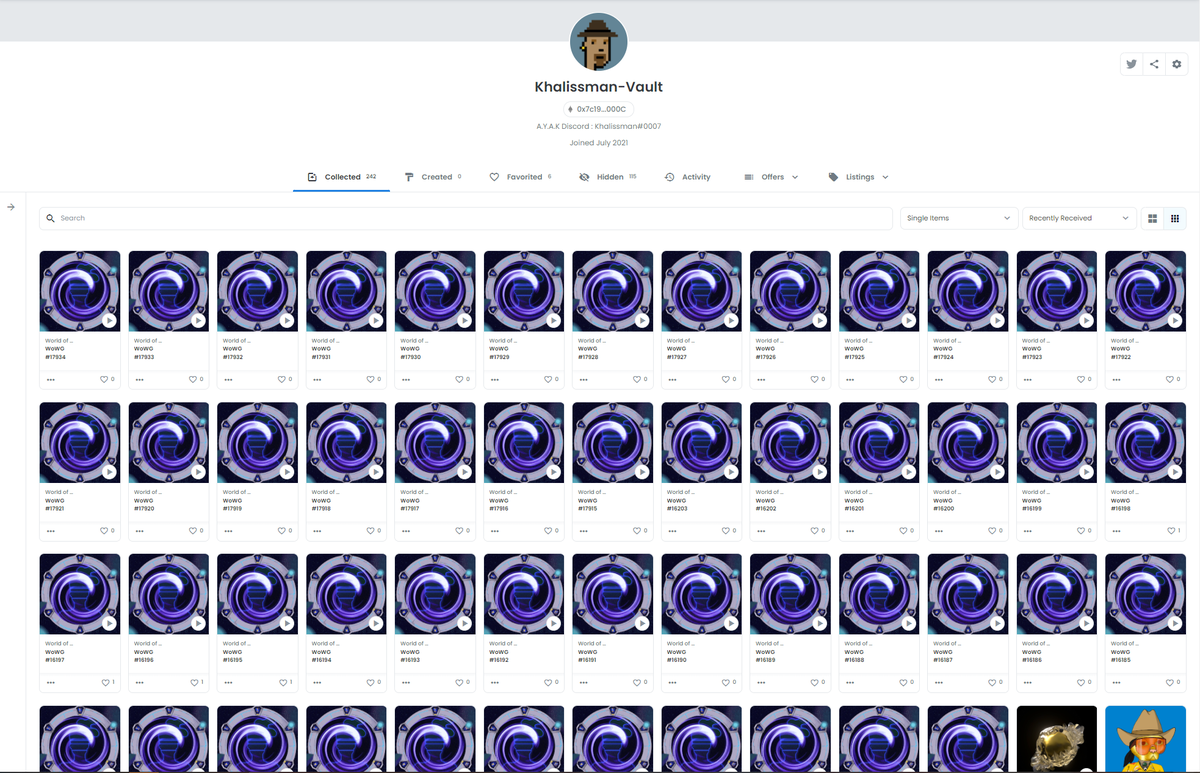
Task: Toggle heart on WoWG #16198
Action: [x=1170, y=531]
